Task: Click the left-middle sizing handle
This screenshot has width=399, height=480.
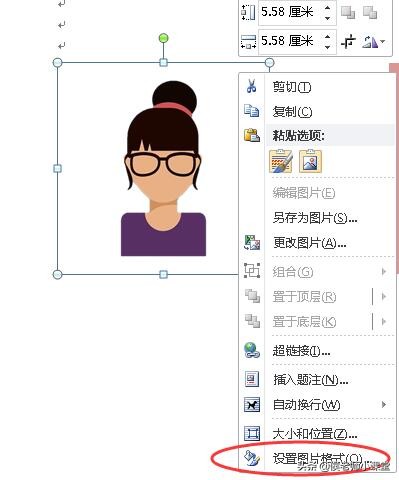Action: pyautogui.click(x=57, y=168)
